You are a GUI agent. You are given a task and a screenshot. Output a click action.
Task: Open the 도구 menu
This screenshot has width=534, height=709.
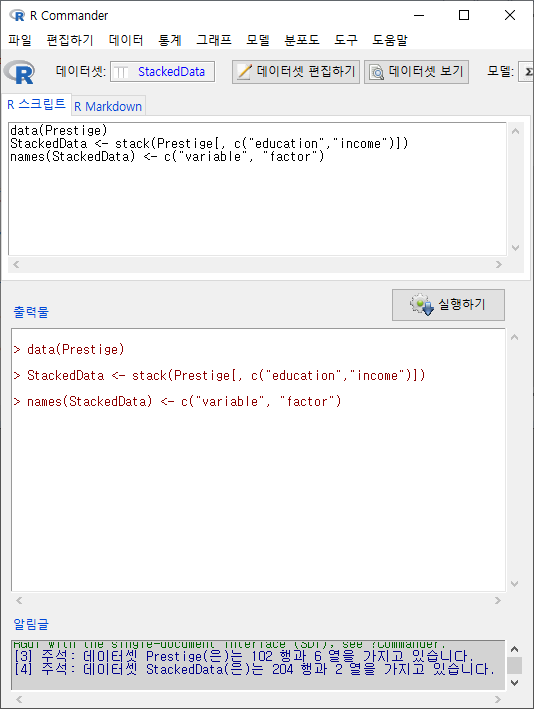click(345, 40)
